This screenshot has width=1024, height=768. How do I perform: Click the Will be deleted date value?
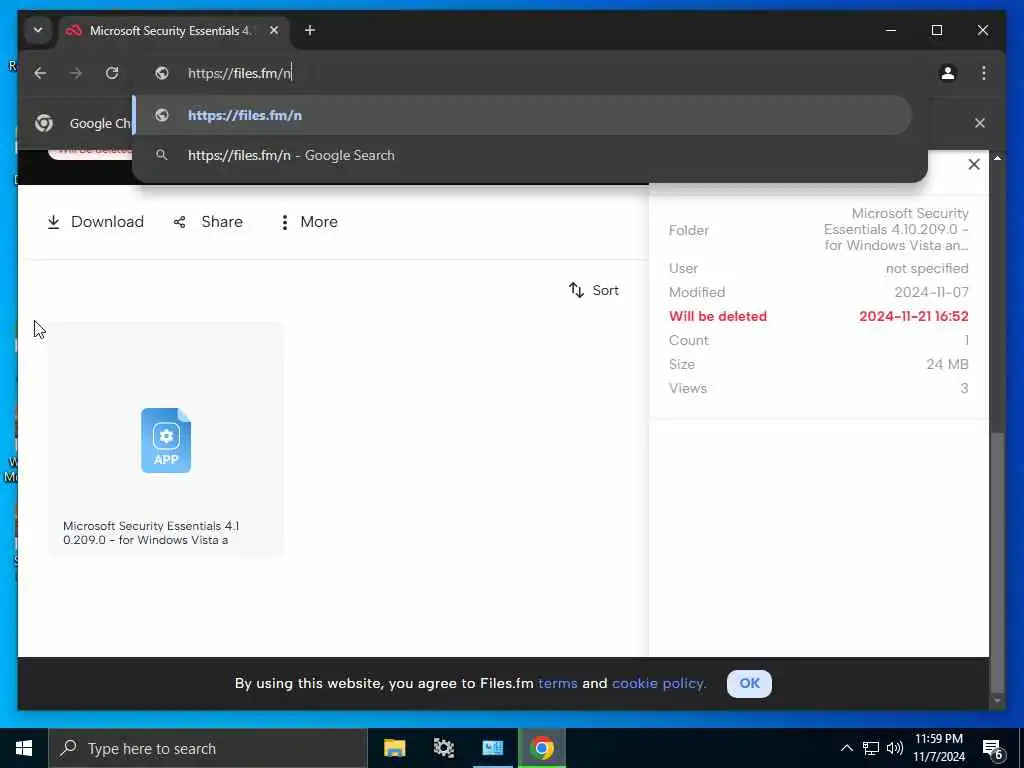914,316
